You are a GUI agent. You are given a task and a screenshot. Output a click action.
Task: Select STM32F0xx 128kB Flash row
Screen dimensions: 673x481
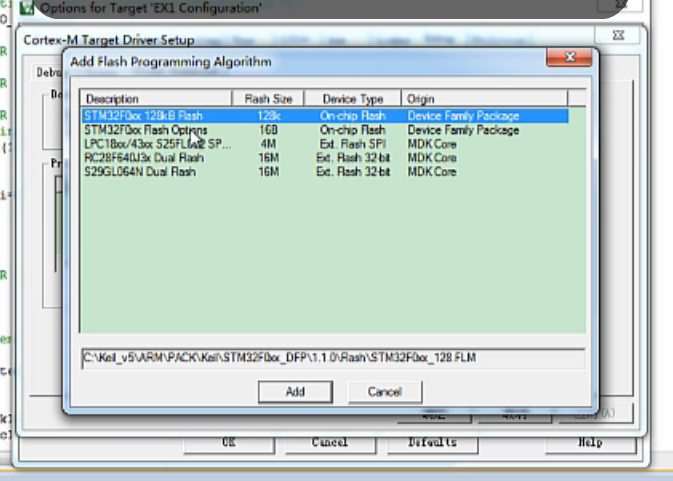[325, 116]
